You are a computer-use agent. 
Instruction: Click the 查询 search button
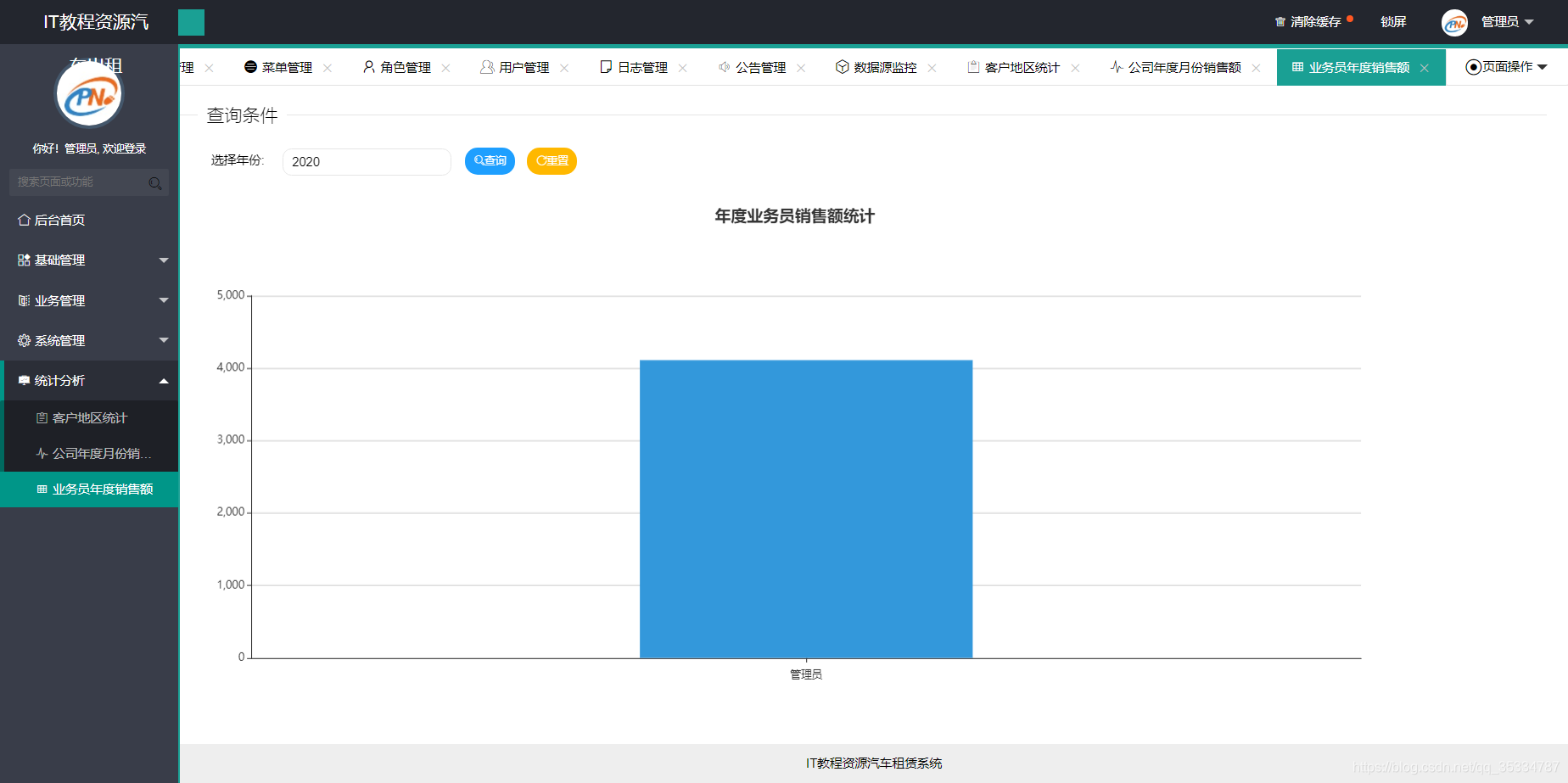point(490,161)
